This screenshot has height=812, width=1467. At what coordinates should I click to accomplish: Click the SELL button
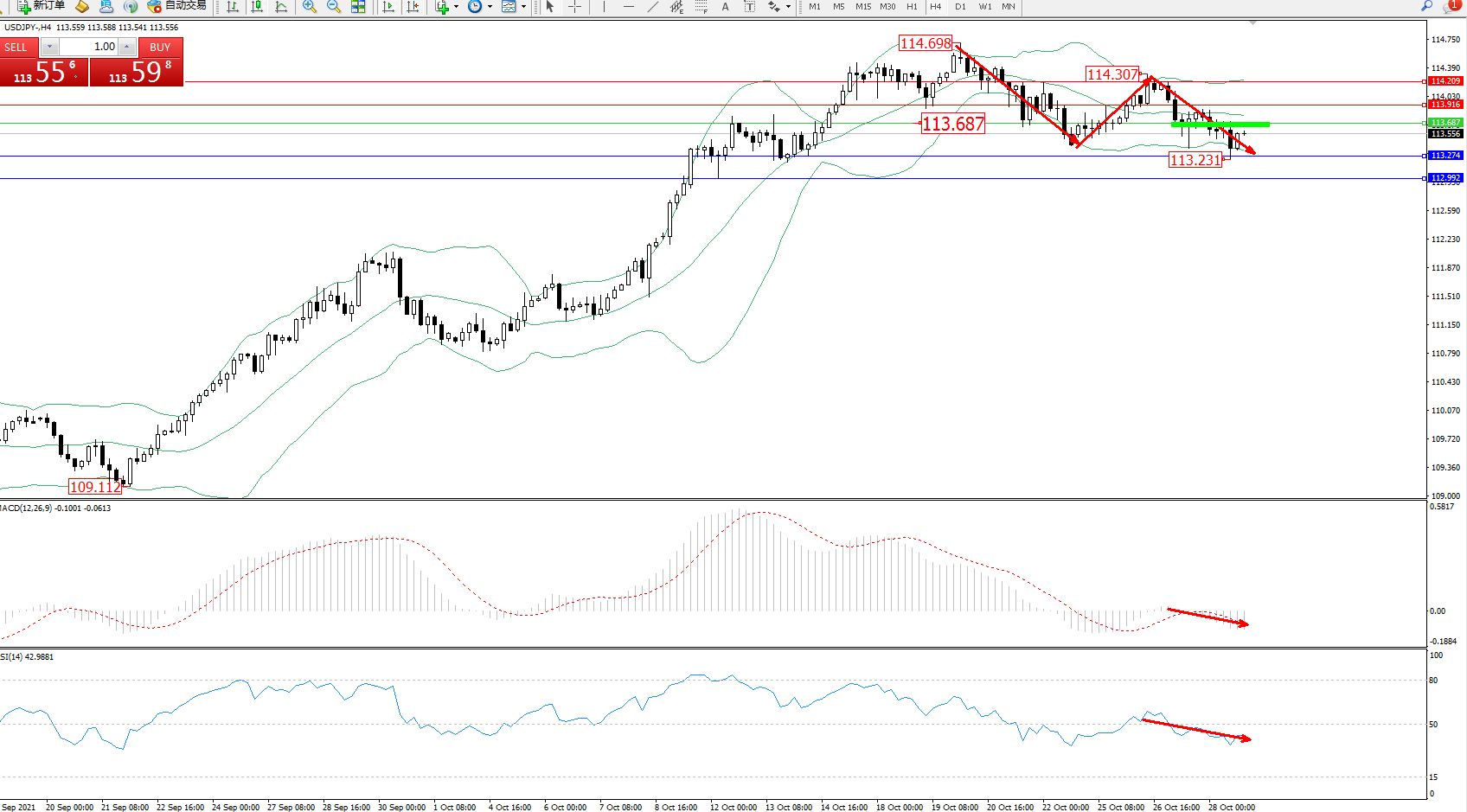point(16,48)
